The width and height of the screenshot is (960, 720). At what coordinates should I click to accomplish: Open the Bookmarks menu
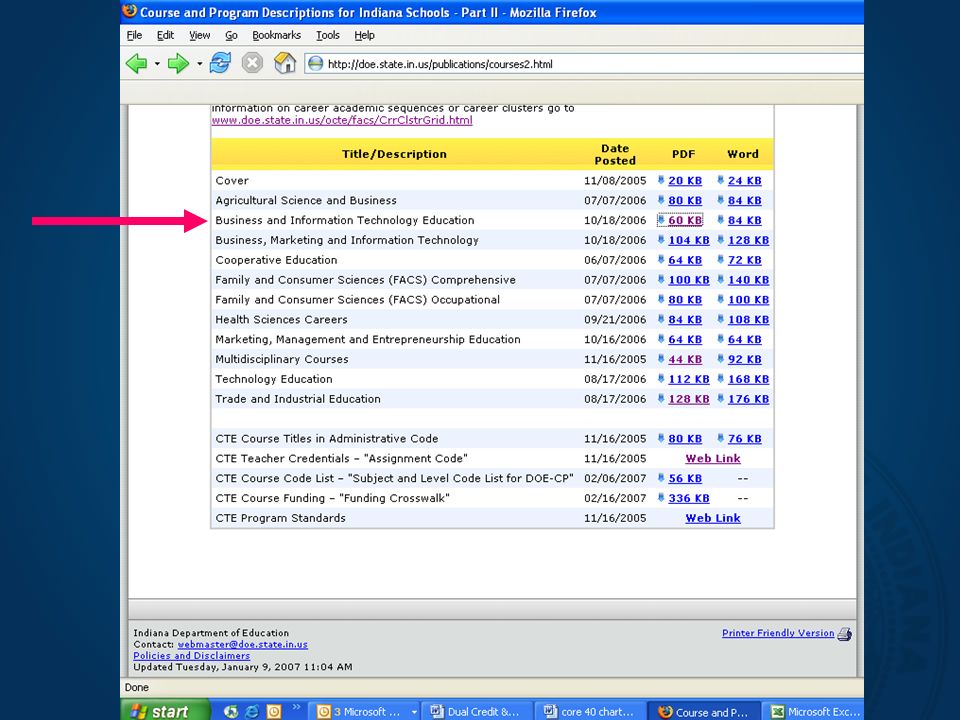click(277, 35)
